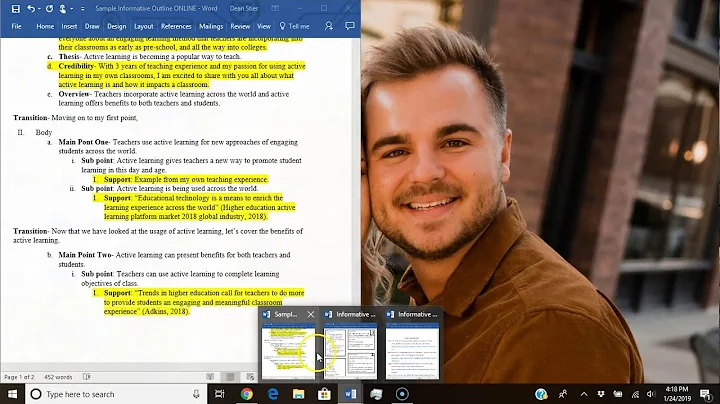Close the Sampl... window preview with X
The image size is (720, 404).
point(311,314)
